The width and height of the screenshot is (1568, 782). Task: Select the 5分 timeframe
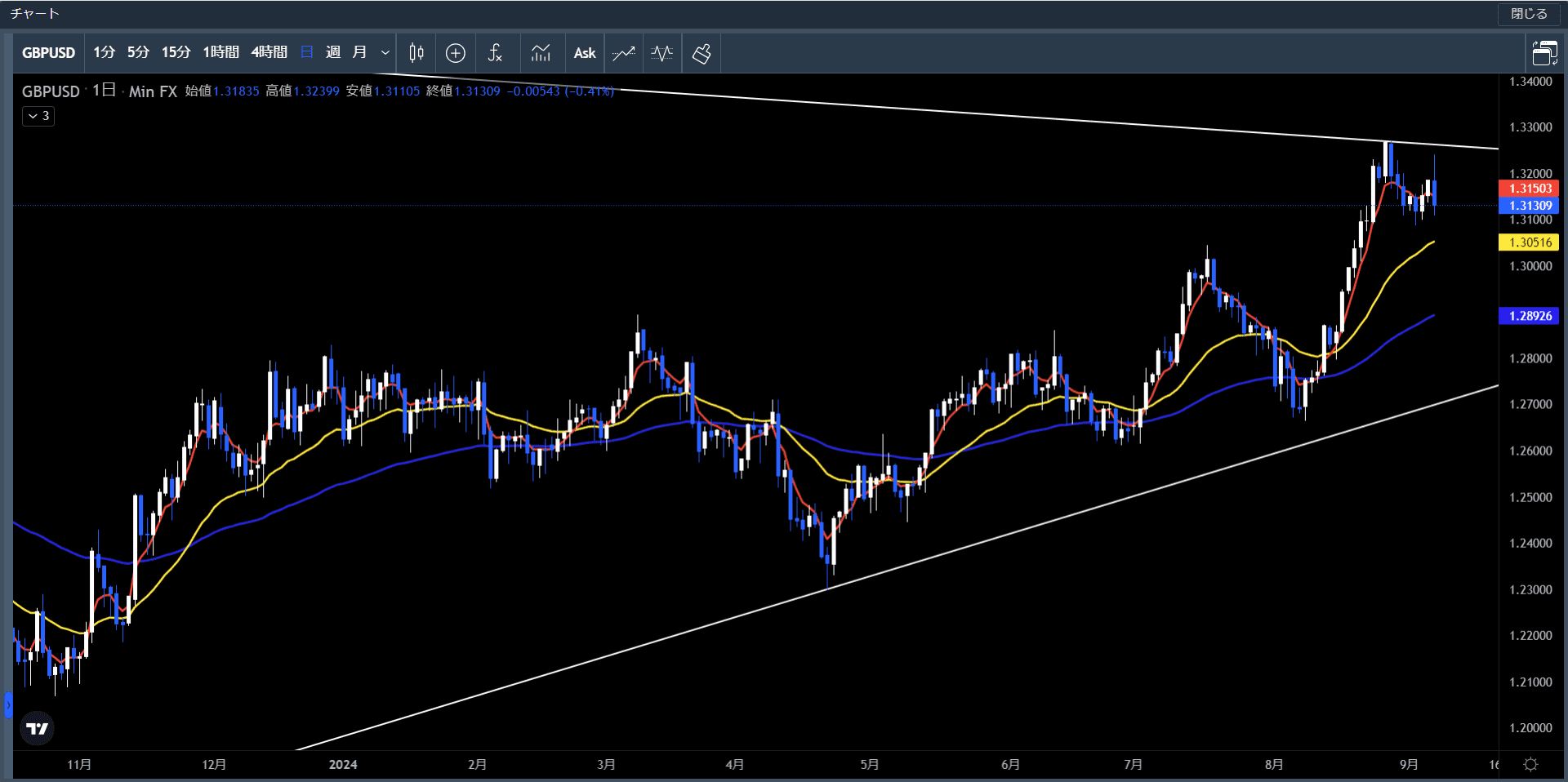point(138,53)
